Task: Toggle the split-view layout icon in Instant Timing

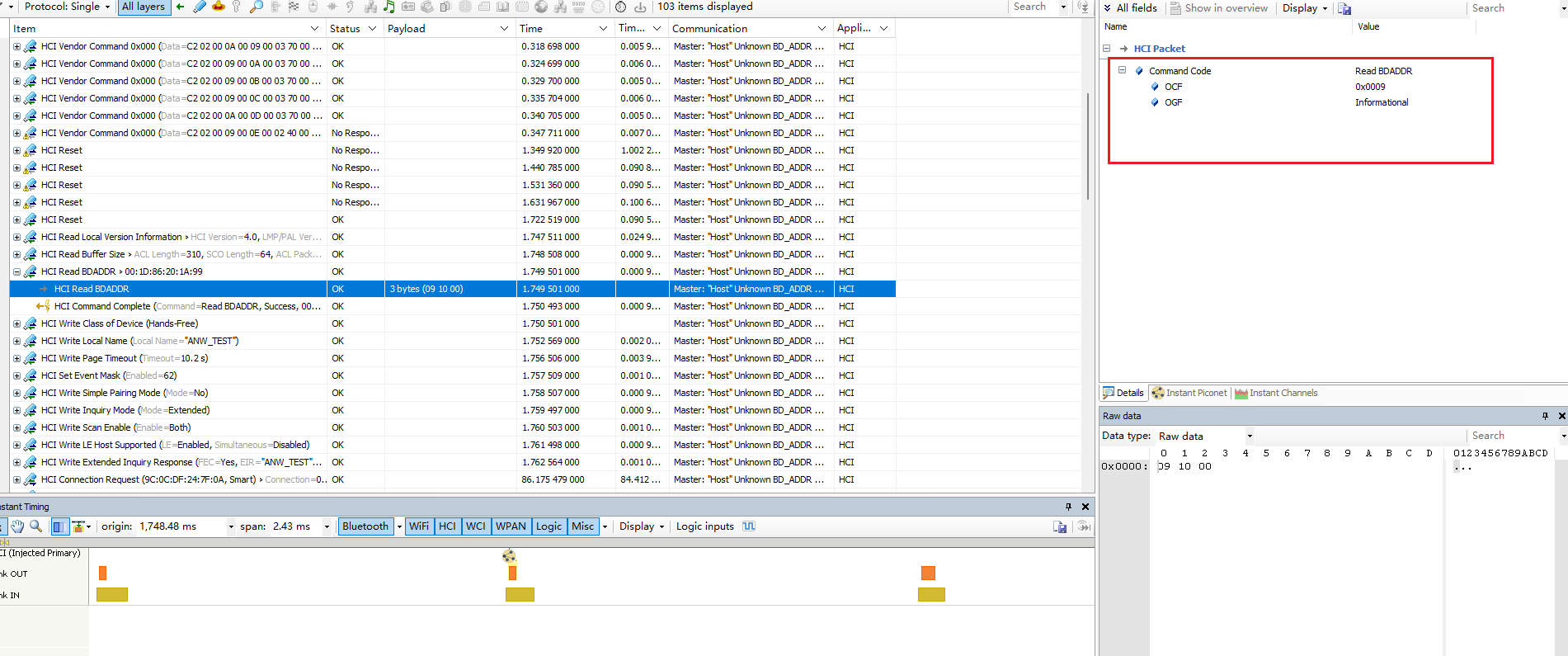Action: 59,526
